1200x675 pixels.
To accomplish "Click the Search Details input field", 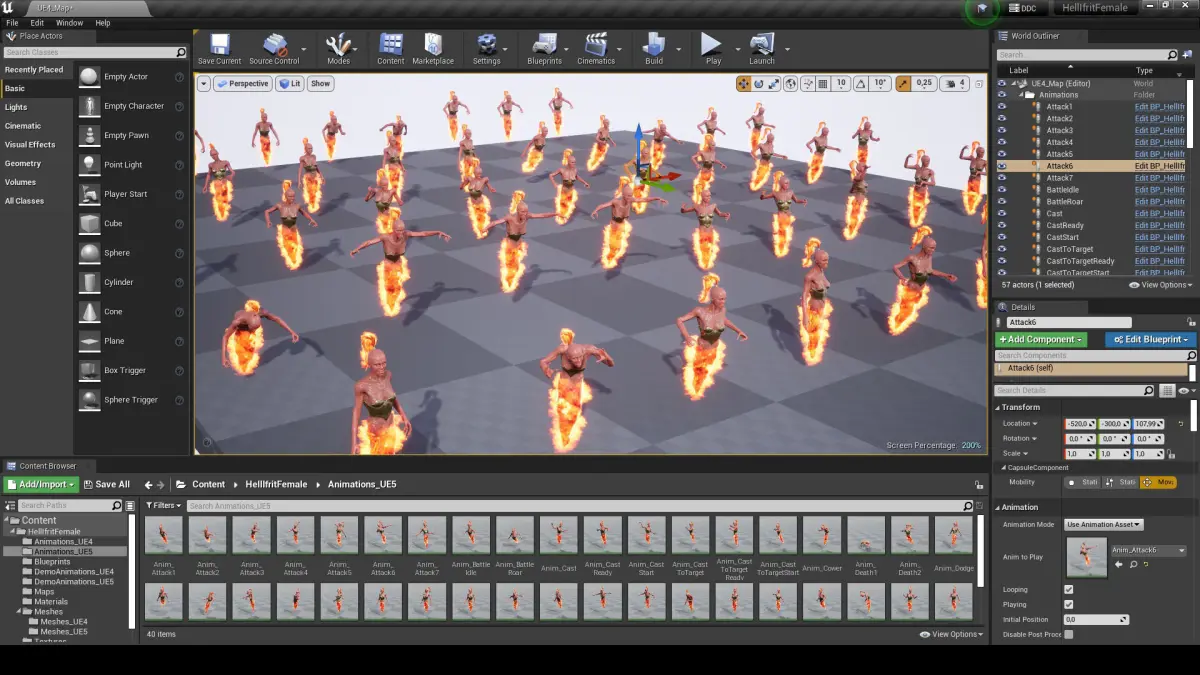I will (1076, 390).
